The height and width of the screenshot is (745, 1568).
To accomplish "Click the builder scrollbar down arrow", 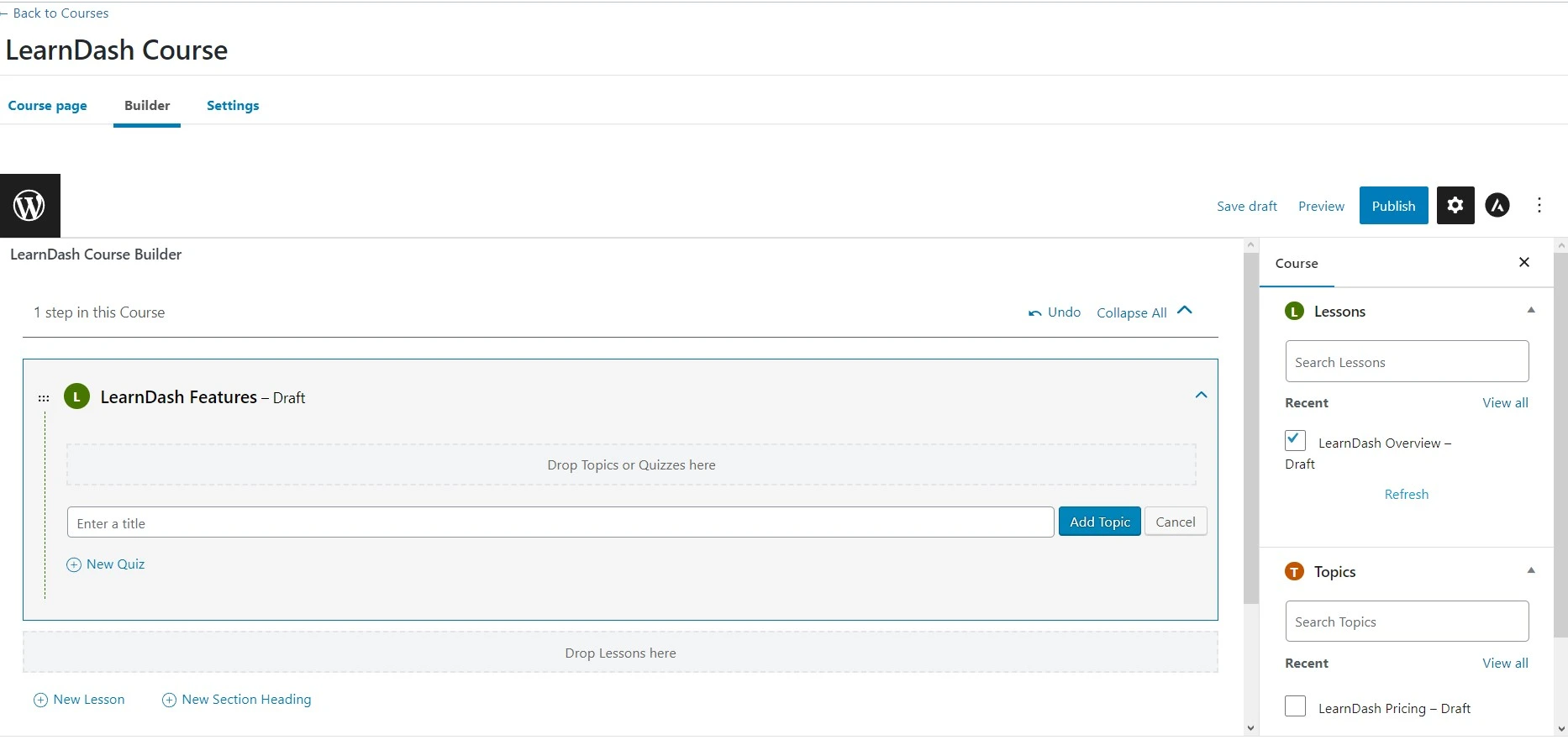I will point(1251,728).
